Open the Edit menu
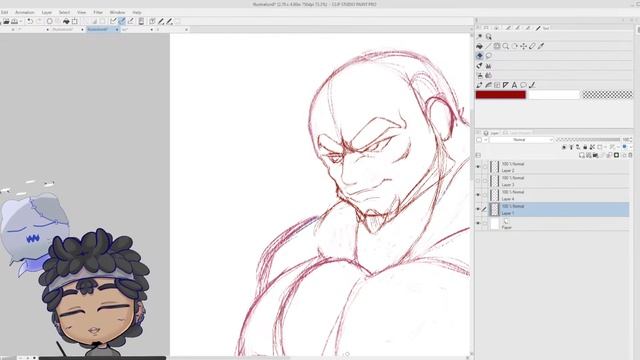This screenshot has width=640, height=360. click(4, 12)
